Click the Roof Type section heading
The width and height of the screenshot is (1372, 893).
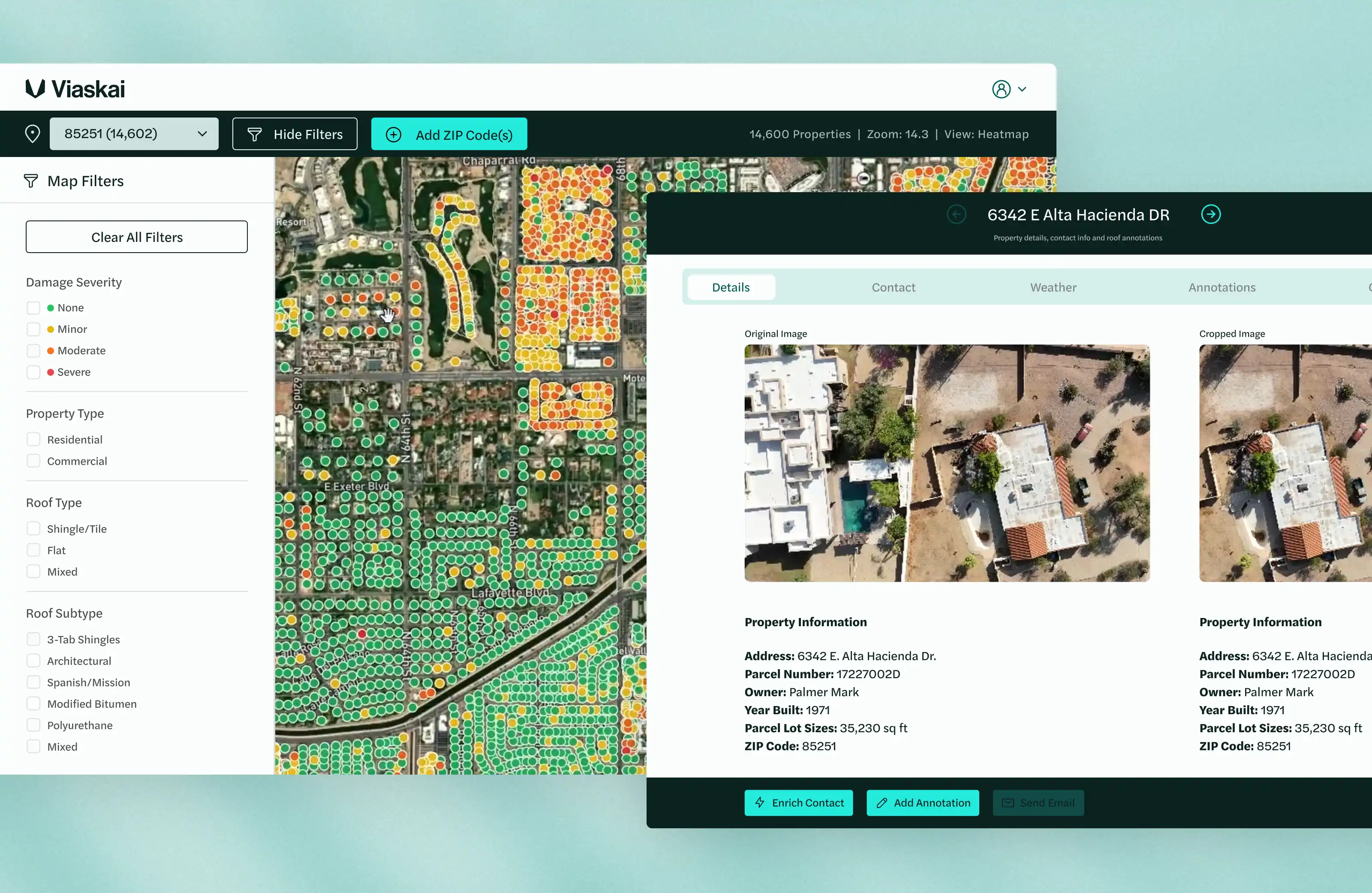(x=54, y=502)
